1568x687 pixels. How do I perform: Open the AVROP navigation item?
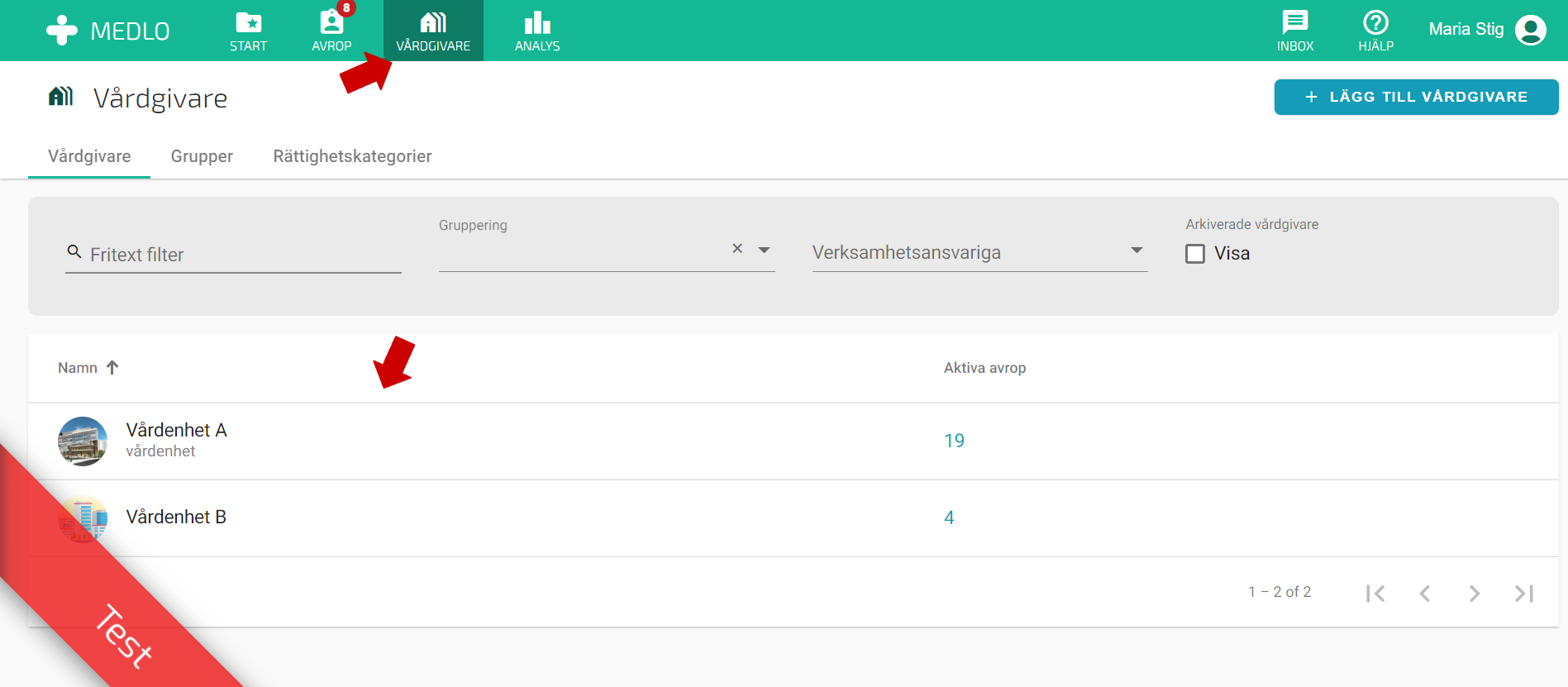tap(331, 31)
